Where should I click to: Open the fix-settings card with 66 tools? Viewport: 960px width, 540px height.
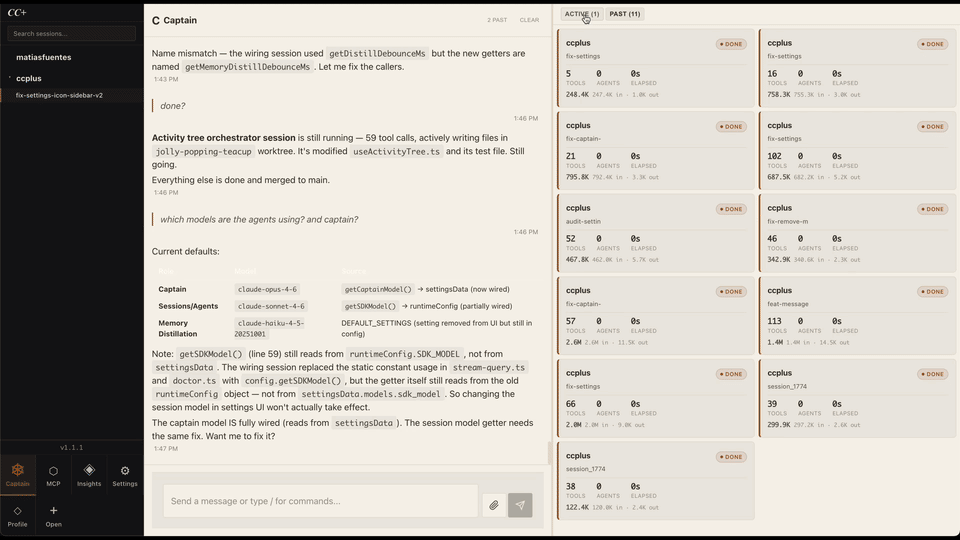click(x=656, y=398)
